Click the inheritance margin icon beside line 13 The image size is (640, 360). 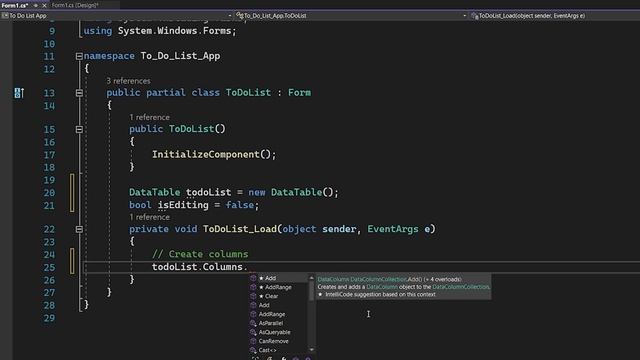tap(19, 93)
